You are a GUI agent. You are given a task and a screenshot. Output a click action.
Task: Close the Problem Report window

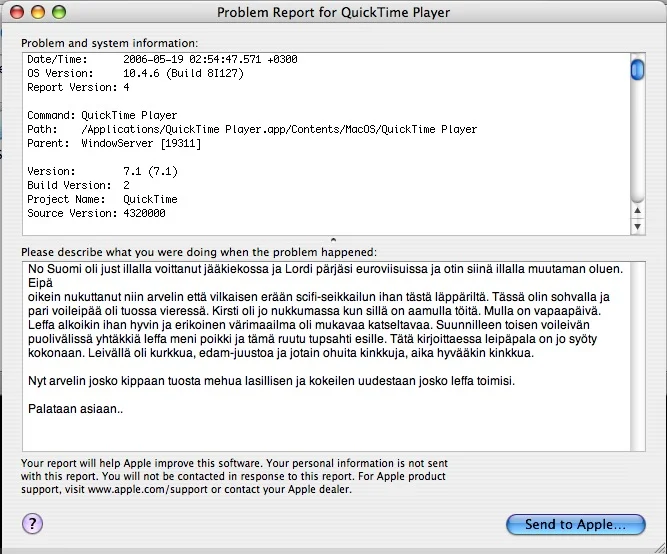tap(19, 12)
